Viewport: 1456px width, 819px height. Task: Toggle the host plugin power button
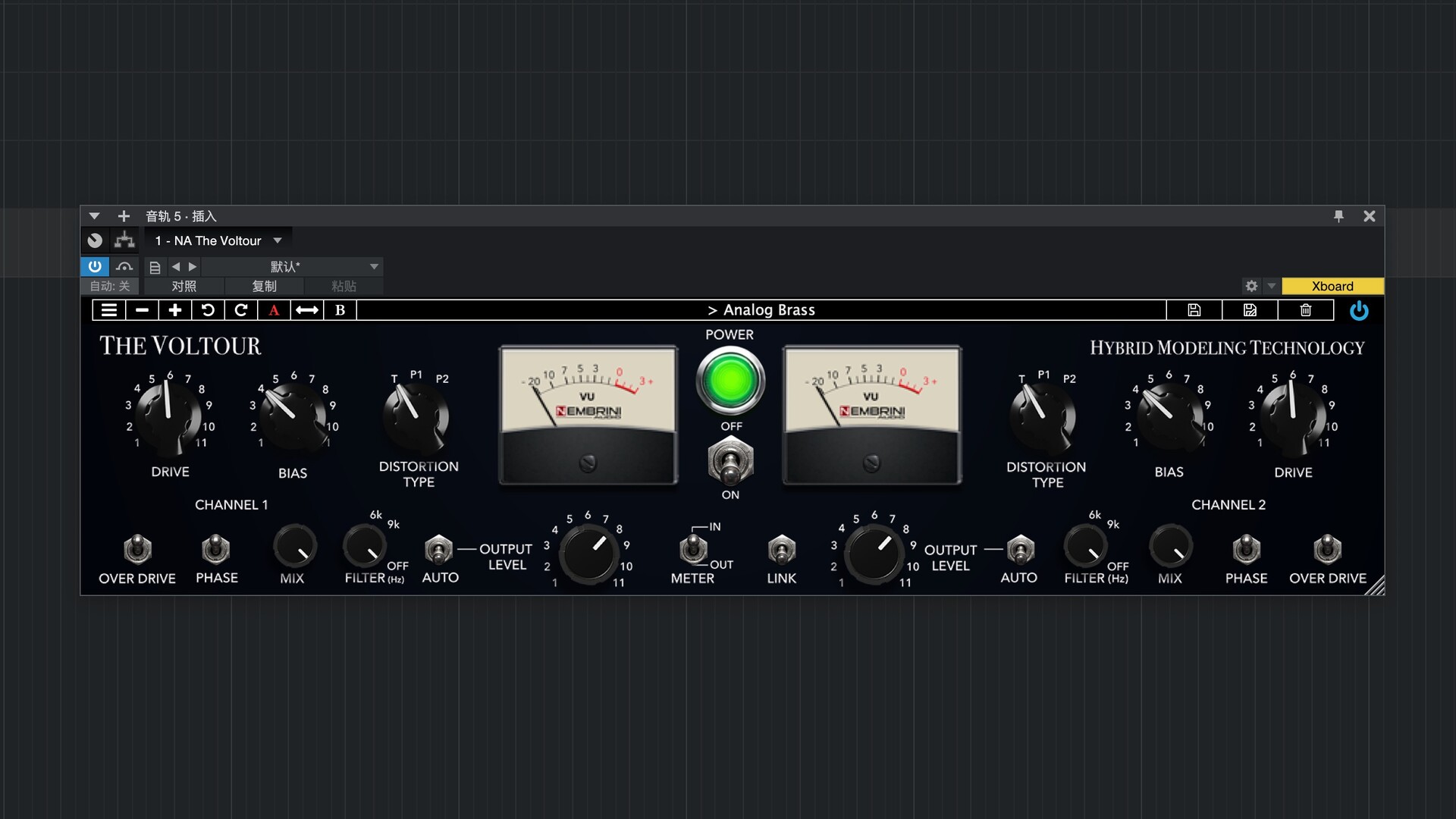[95, 266]
